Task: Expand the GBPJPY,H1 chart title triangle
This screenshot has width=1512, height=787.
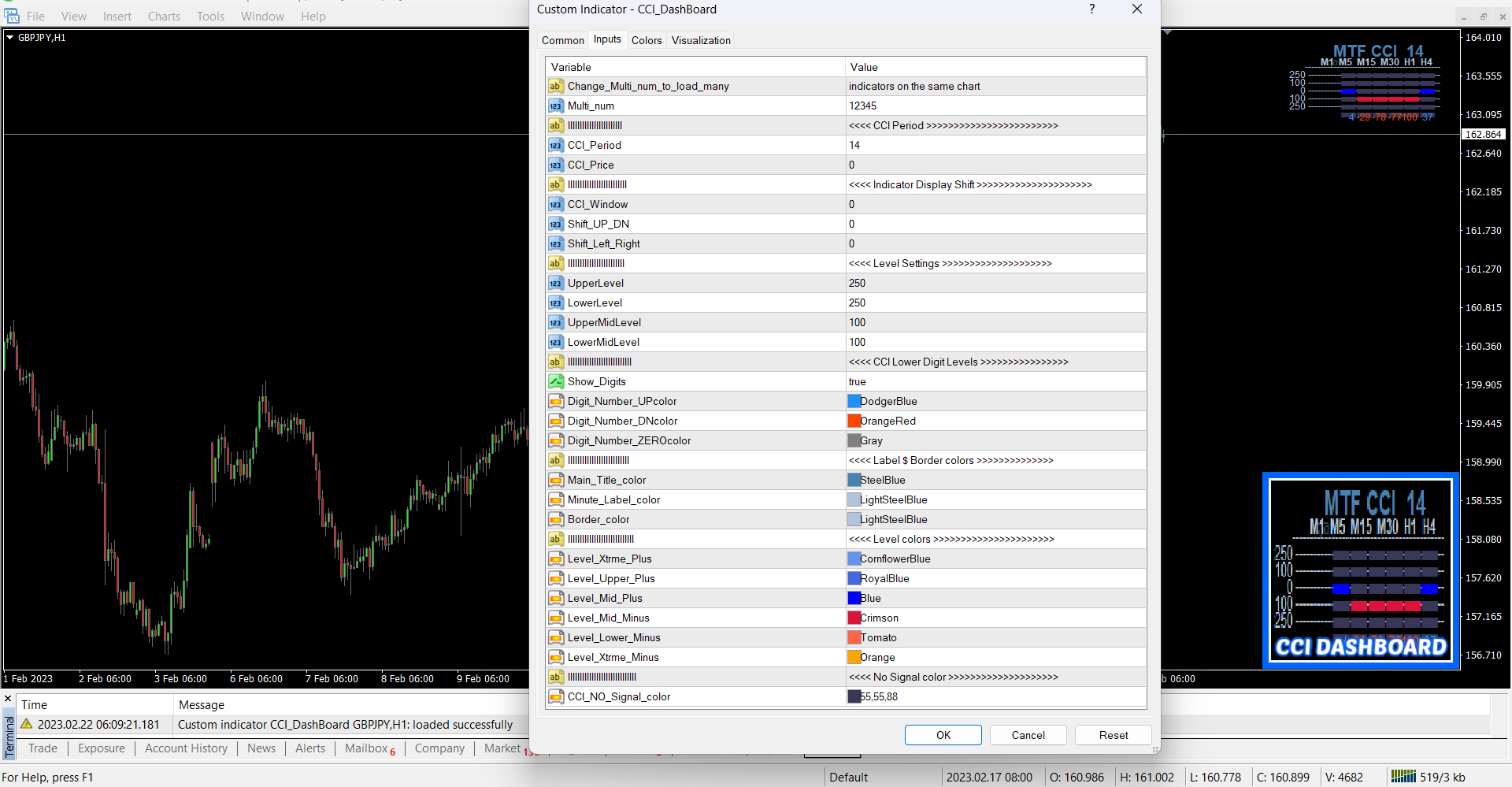Action: coord(9,38)
